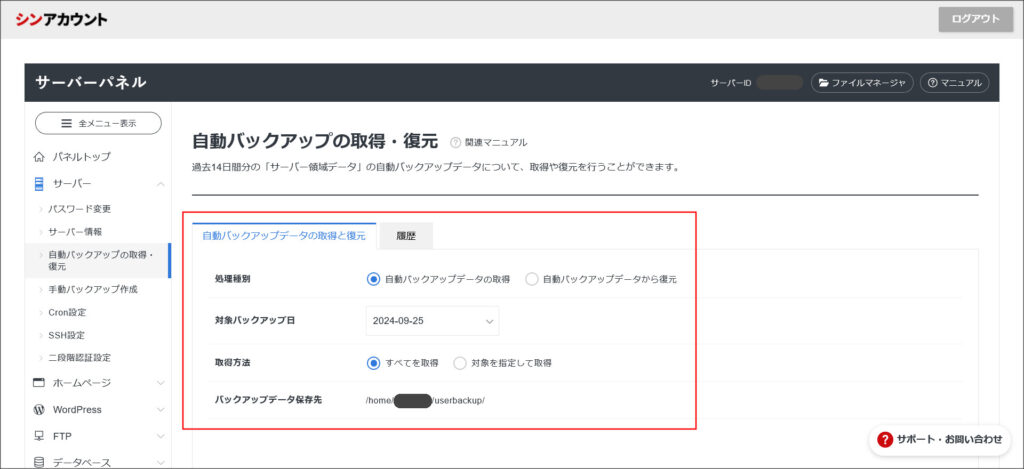This screenshot has width=1024, height=469.
Task: Click the home icon beside パネルトップ
Action: coord(39,157)
